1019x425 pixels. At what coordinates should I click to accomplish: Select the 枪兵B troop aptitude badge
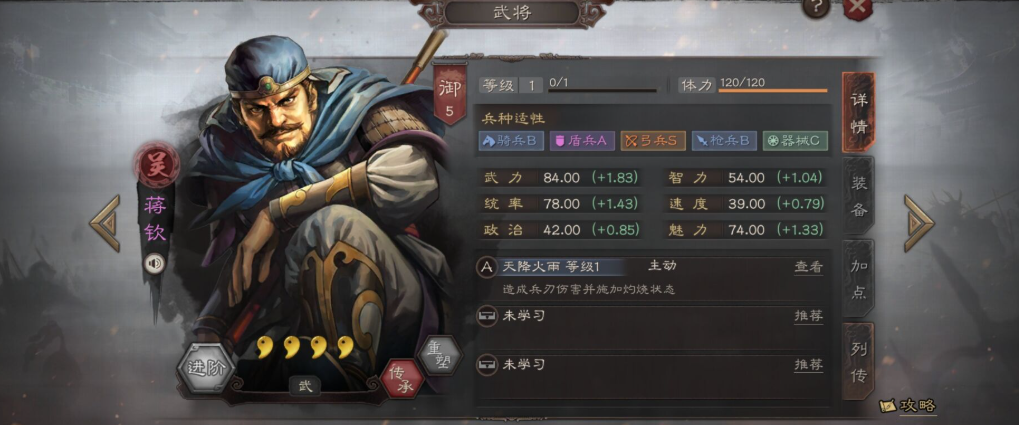(724, 140)
